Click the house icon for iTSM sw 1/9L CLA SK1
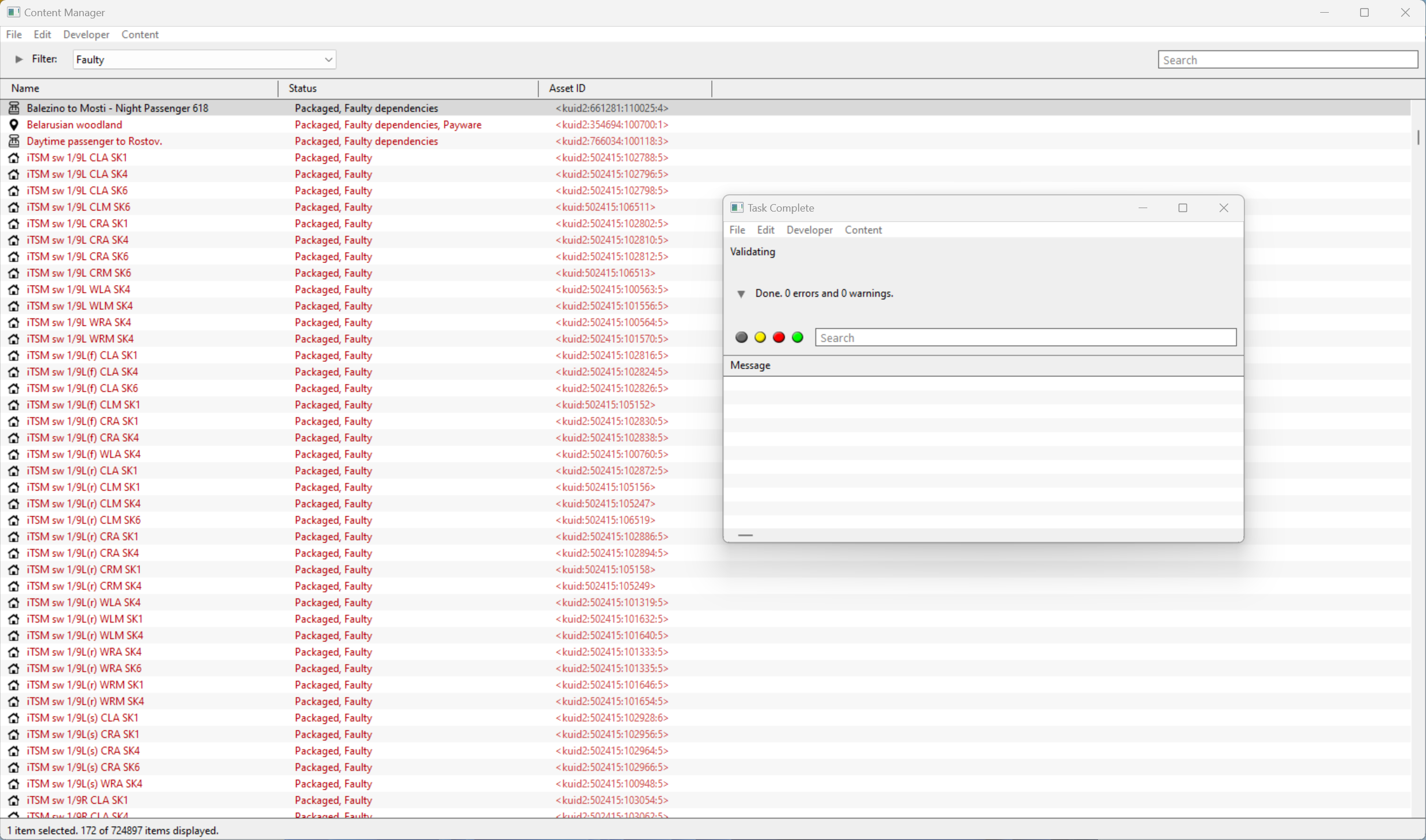Viewport: 1426px width, 840px height. [x=14, y=158]
